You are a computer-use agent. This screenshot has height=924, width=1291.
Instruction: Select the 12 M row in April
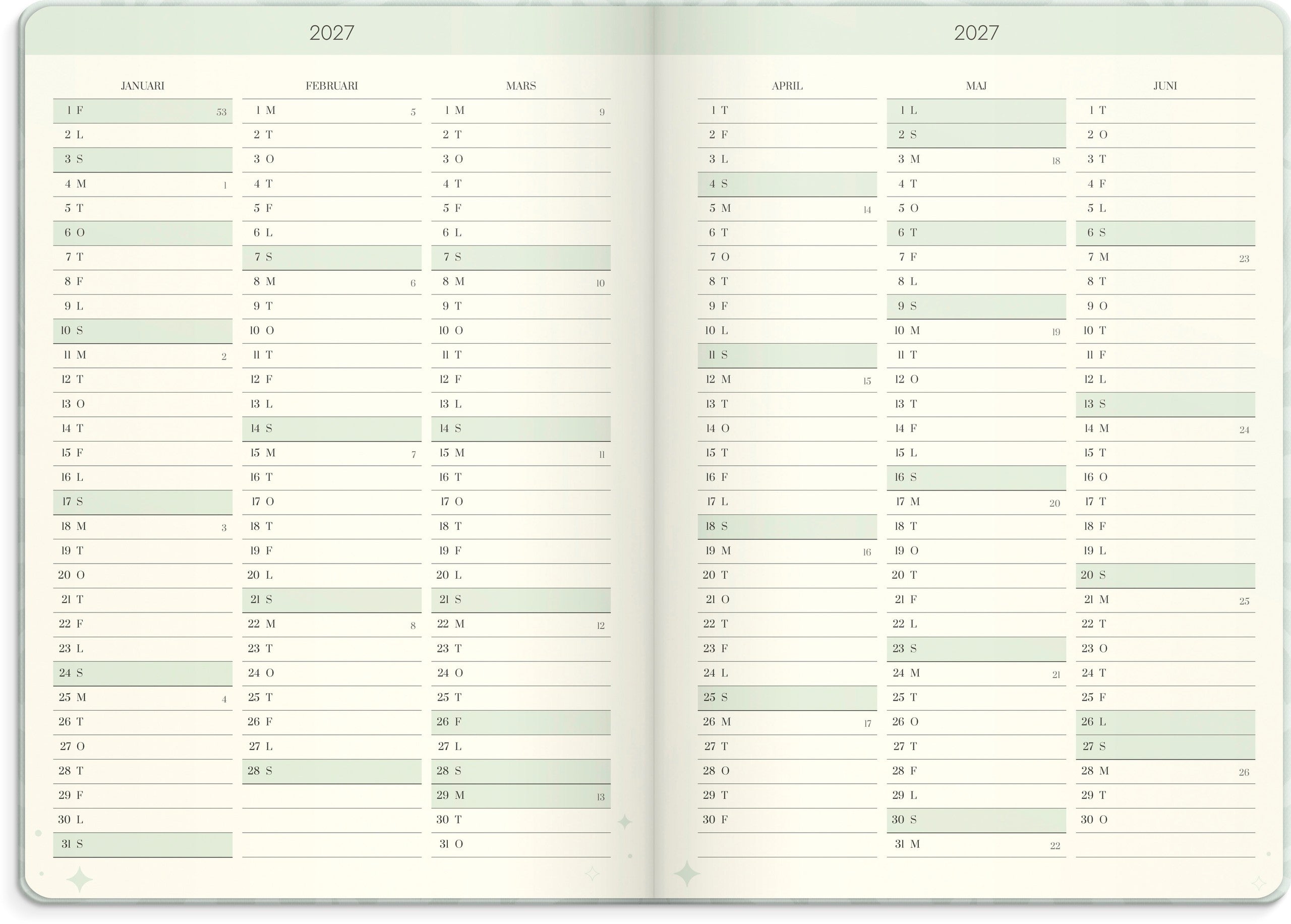(x=787, y=380)
